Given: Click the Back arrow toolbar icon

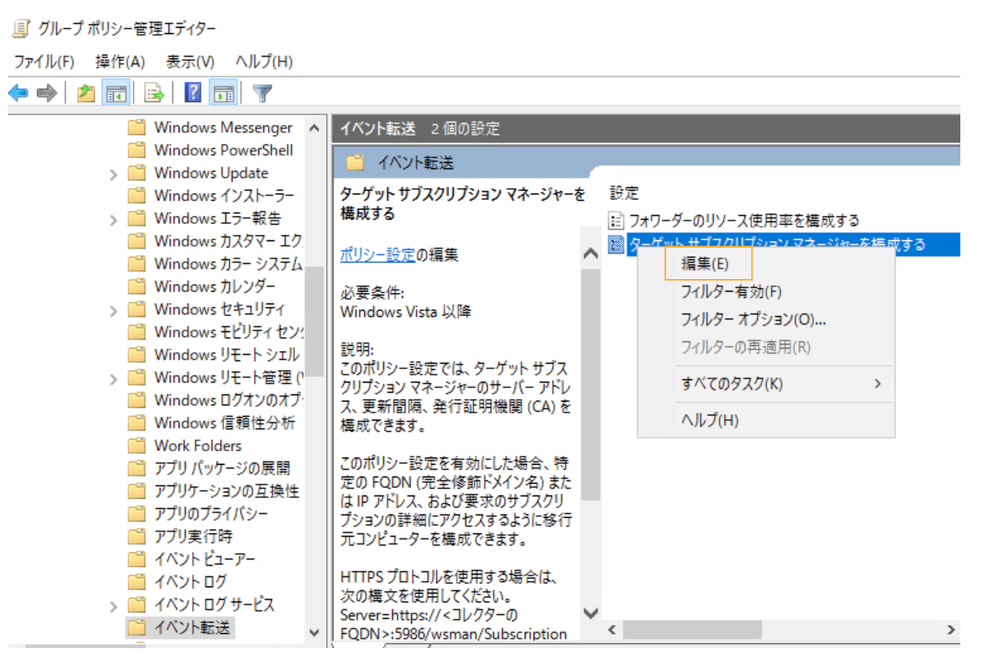Looking at the screenshot, I should (x=17, y=93).
